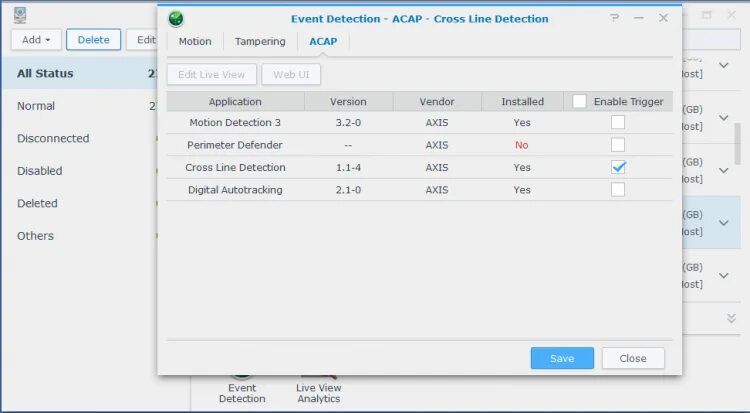The height and width of the screenshot is (413, 750).
Task: Click the search field in background window
Action: (x=711, y=39)
